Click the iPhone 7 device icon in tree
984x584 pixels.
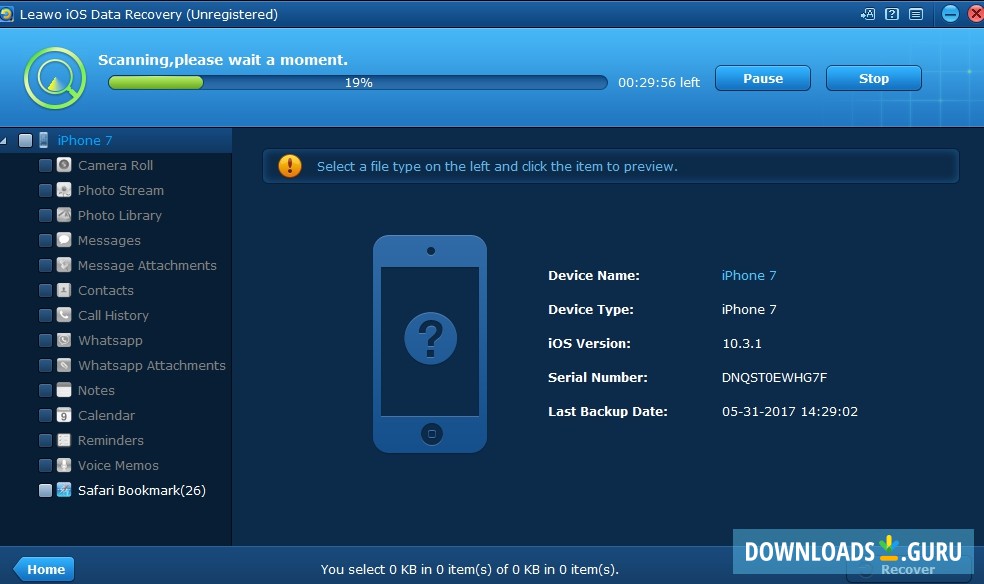(43, 140)
